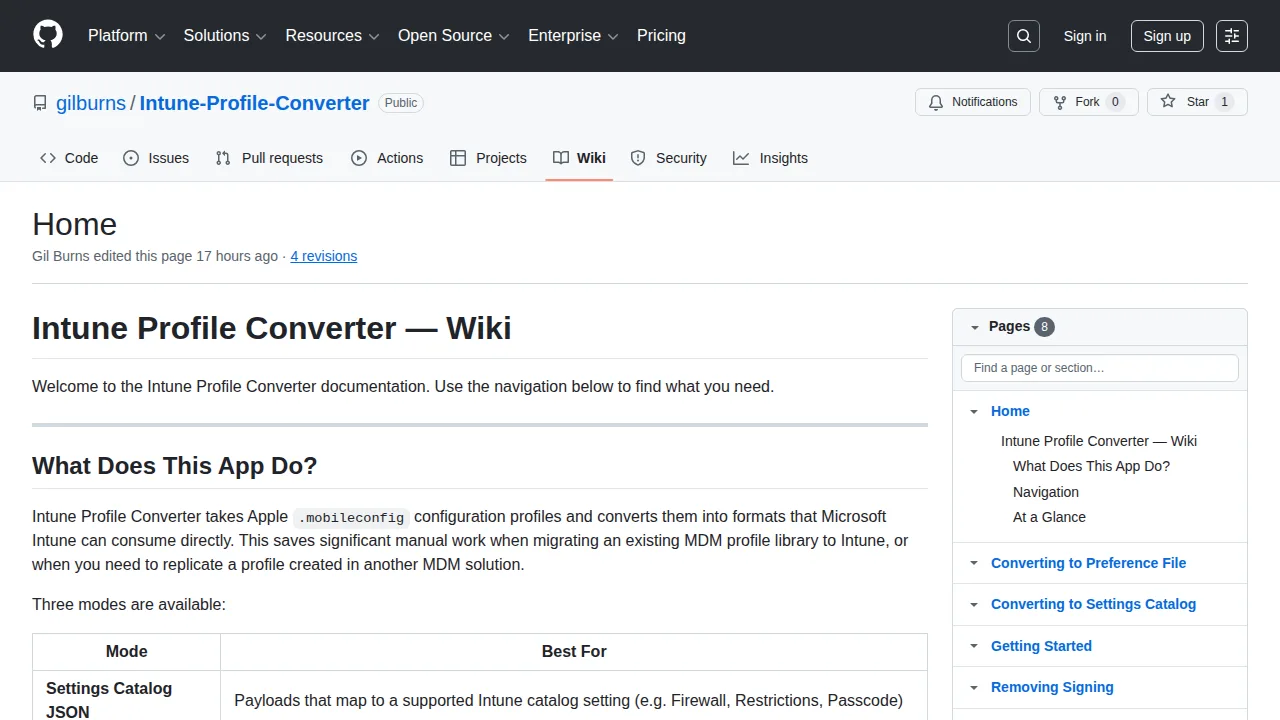This screenshot has width=1280, height=720.
Task: Jump to Intune Profile Converter — Wiki section
Action: [1099, 441]
